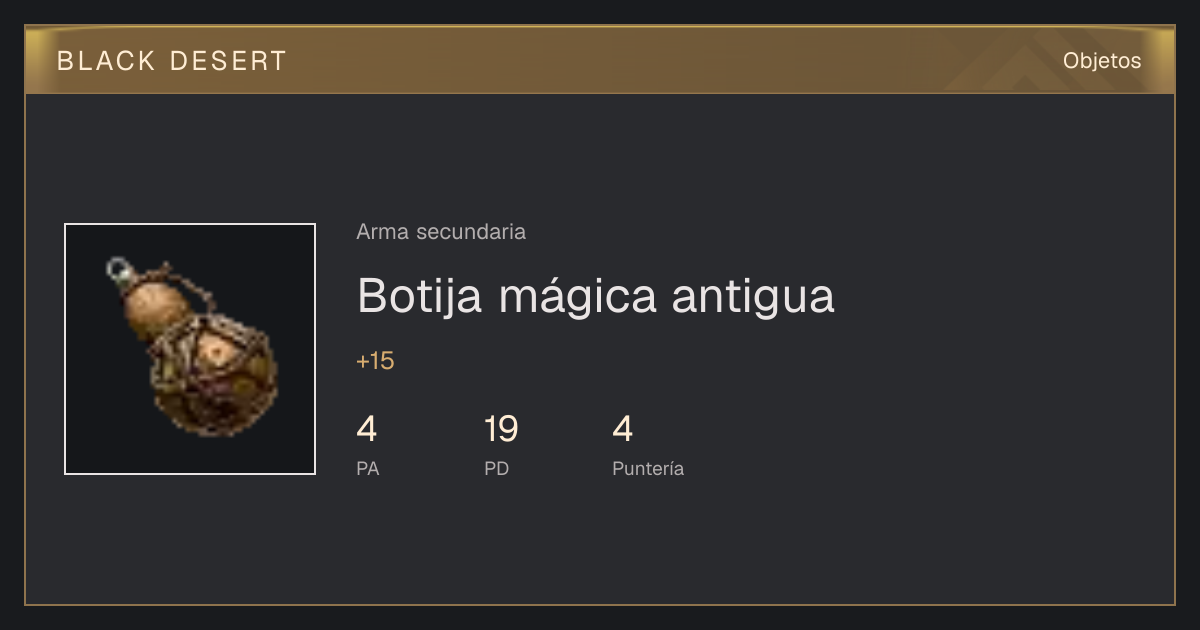Click the small upper bulb of the gourd
Screen dimensions: 1200x630
click(158, 301)
